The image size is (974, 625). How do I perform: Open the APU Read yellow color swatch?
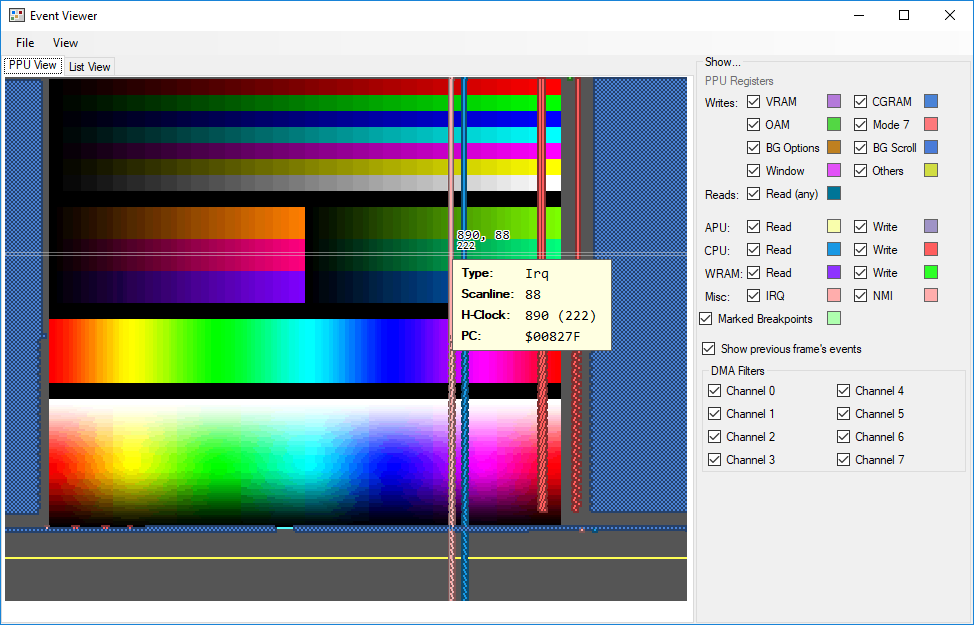point(834,227)
